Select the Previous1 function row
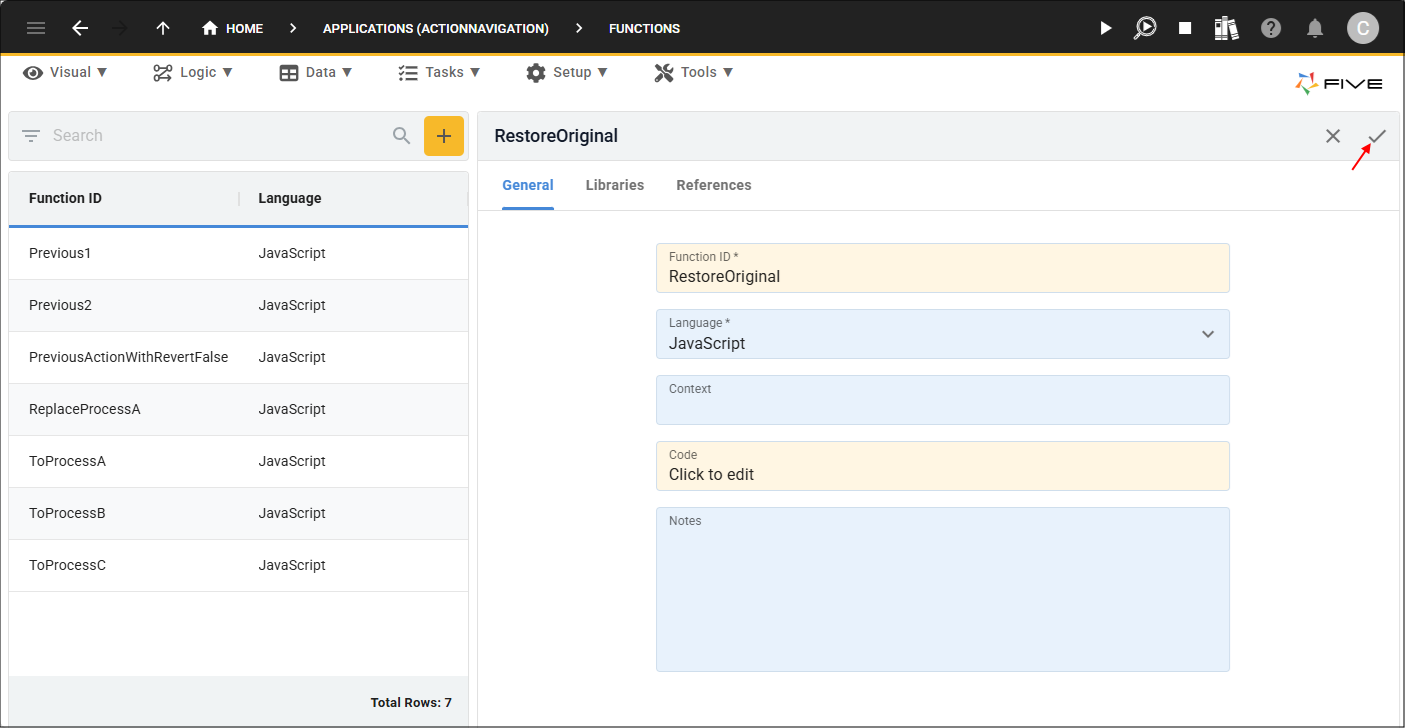 click(x=238, y=254)
